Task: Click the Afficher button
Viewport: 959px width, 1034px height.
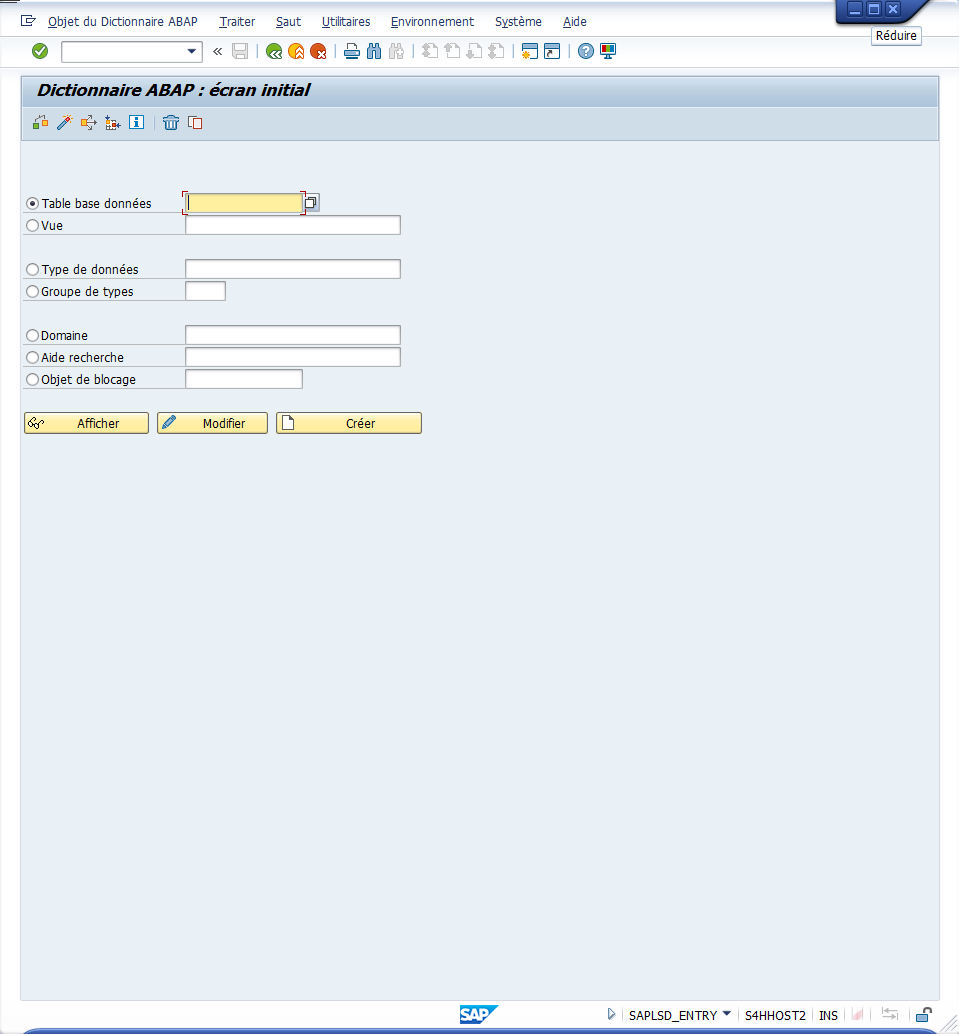Action: (x=86, y=423)
